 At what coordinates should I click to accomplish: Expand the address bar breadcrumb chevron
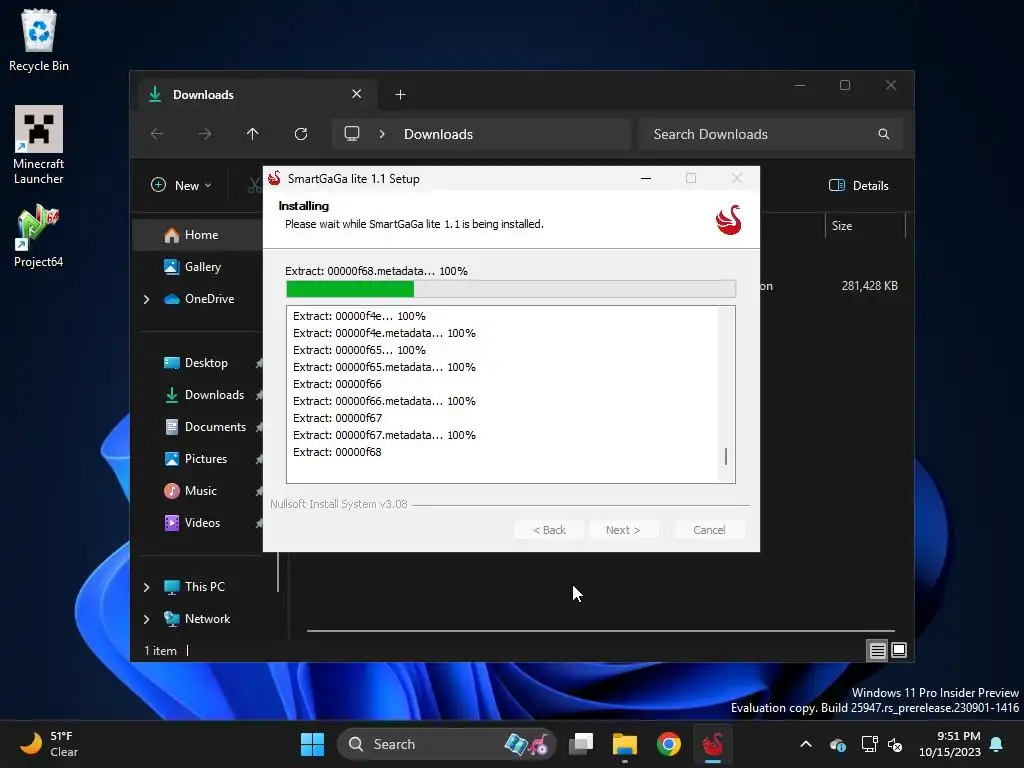(x=382, y=134)
